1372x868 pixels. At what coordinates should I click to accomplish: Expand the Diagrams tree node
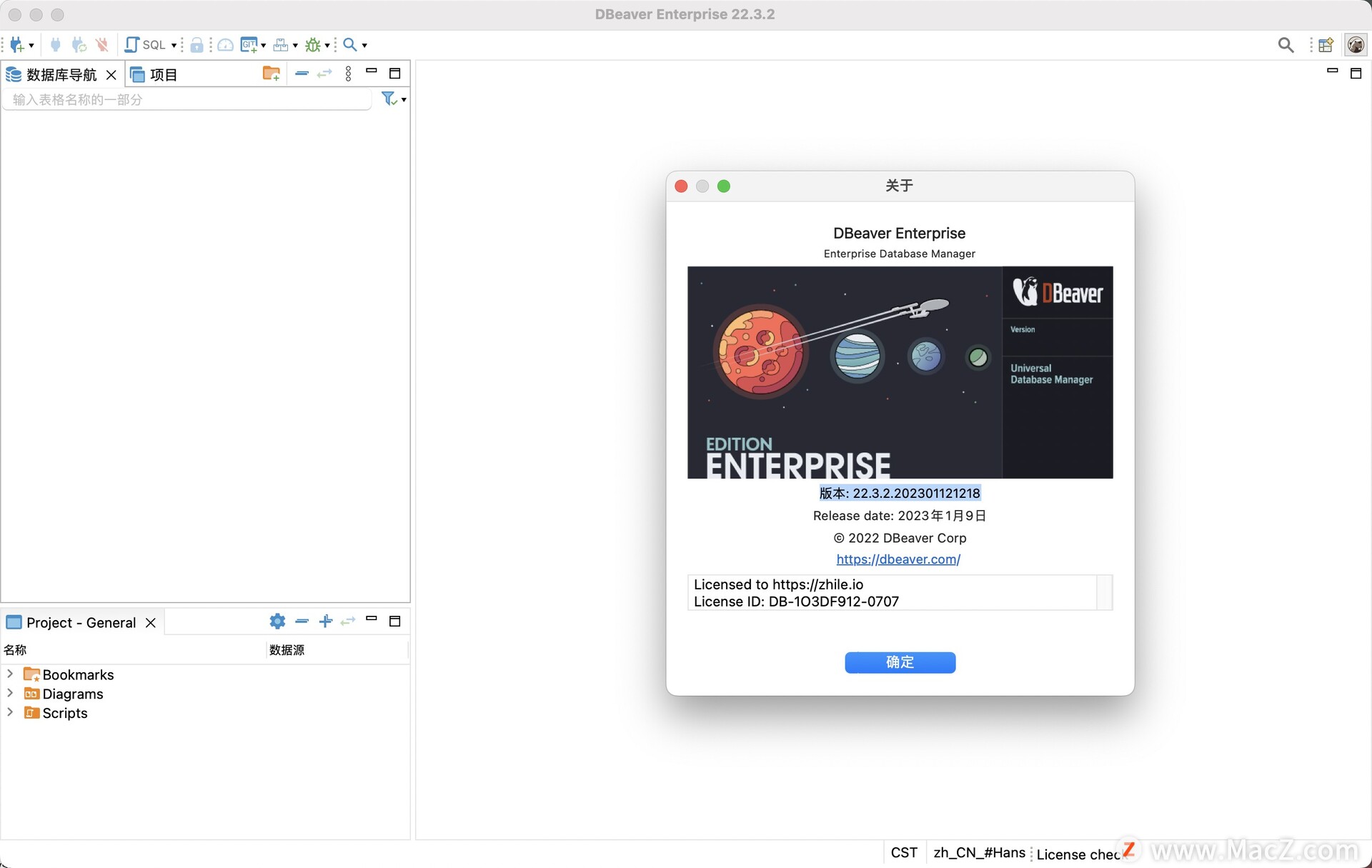(10, 693)
